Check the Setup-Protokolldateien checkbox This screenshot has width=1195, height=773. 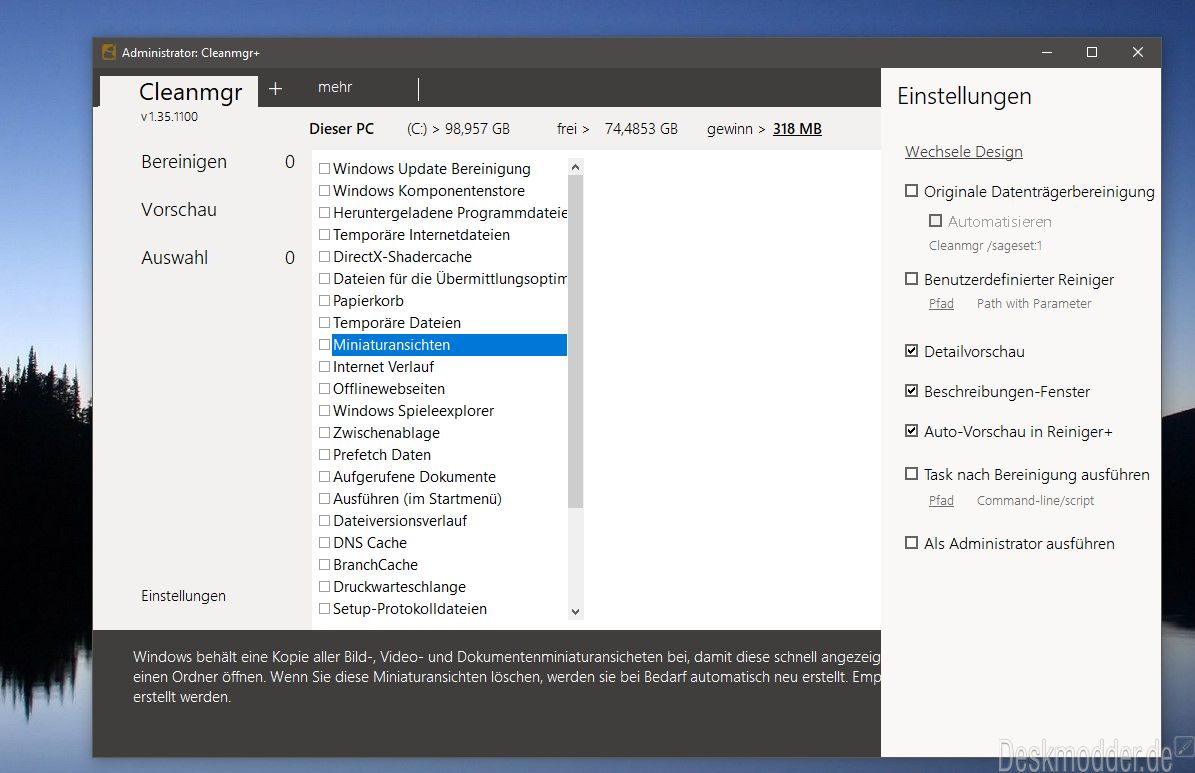325,609
